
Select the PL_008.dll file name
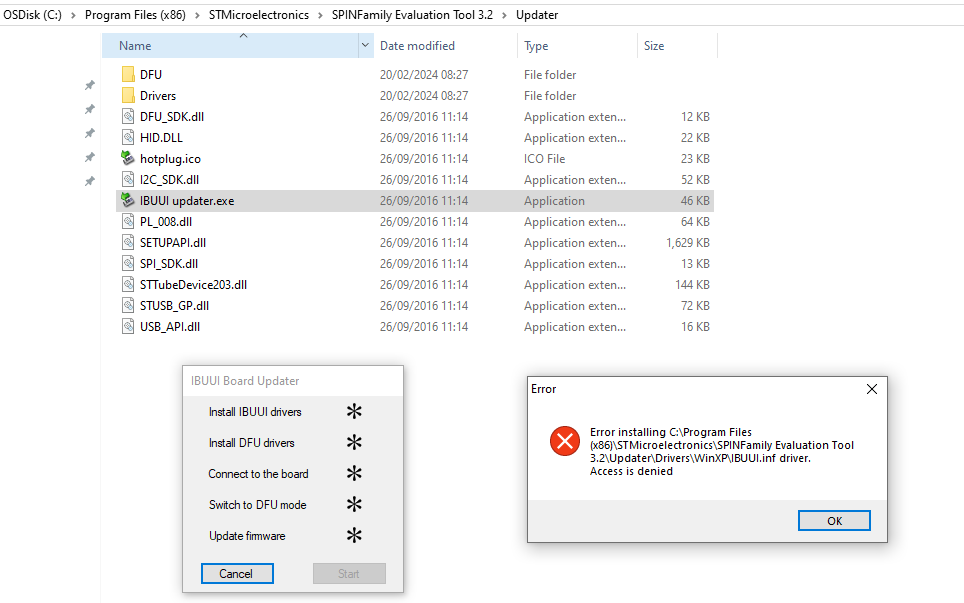tap(166, 221)
